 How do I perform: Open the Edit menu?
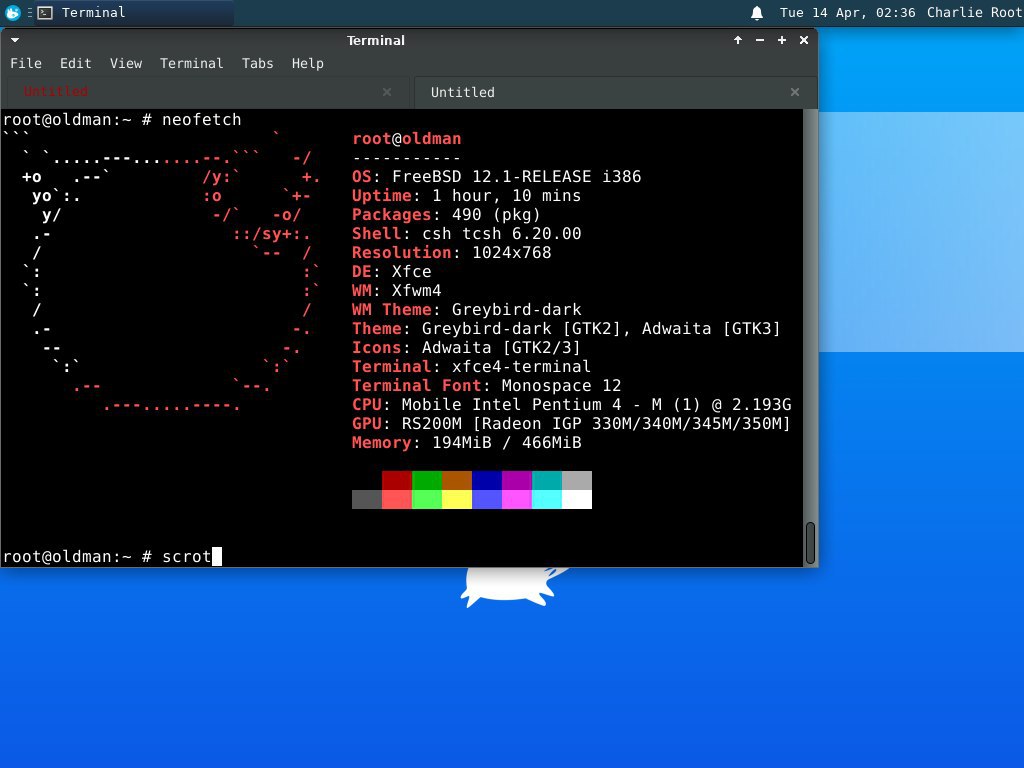pyautogui.click(x=76, y=63)
